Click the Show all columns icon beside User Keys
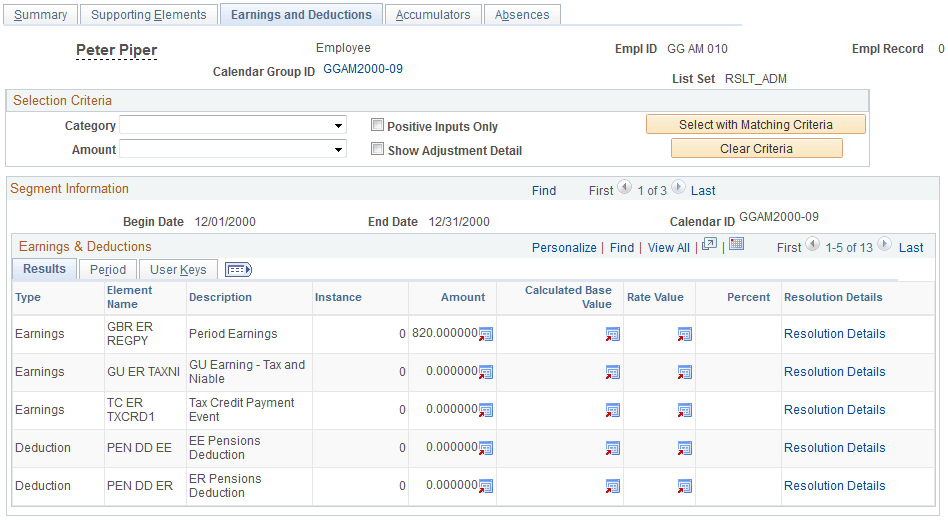Image resolution: width=948 pixels, height=520 pixels. coord(238,270)
